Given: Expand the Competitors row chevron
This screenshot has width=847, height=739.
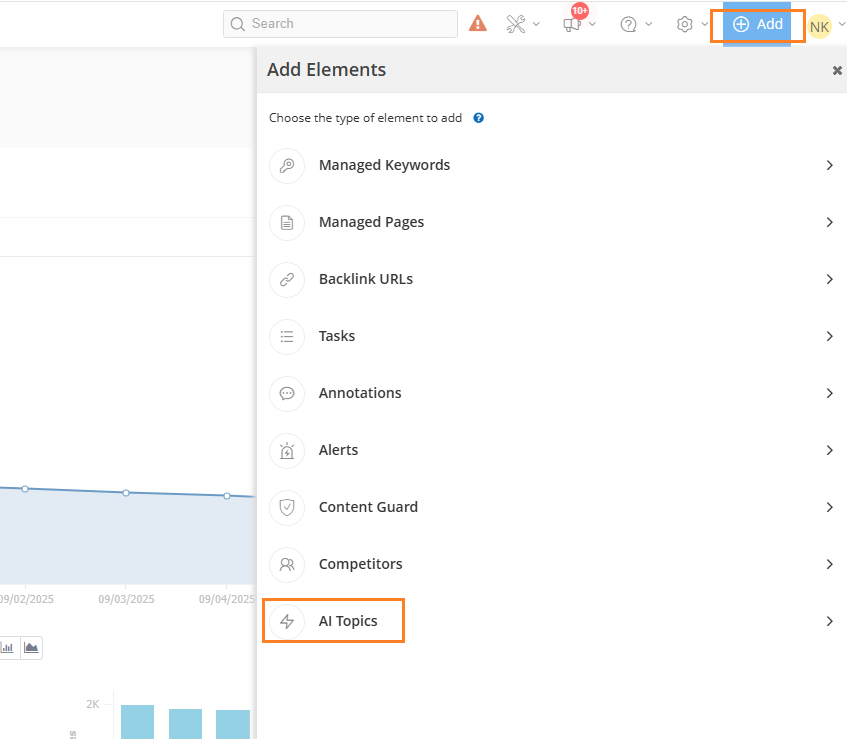Looking at the screenshot, I should (829, 564).
